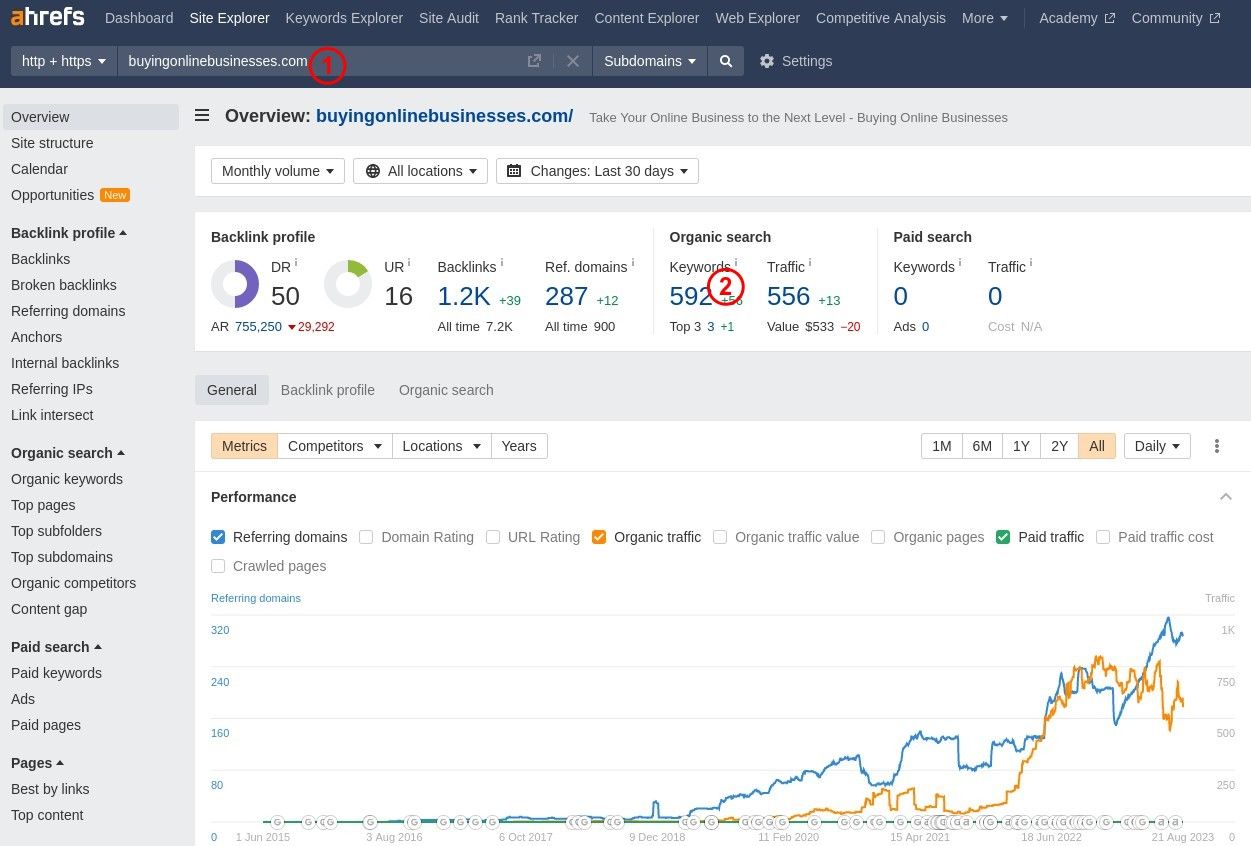Select the Years chart view

[519, 446]
